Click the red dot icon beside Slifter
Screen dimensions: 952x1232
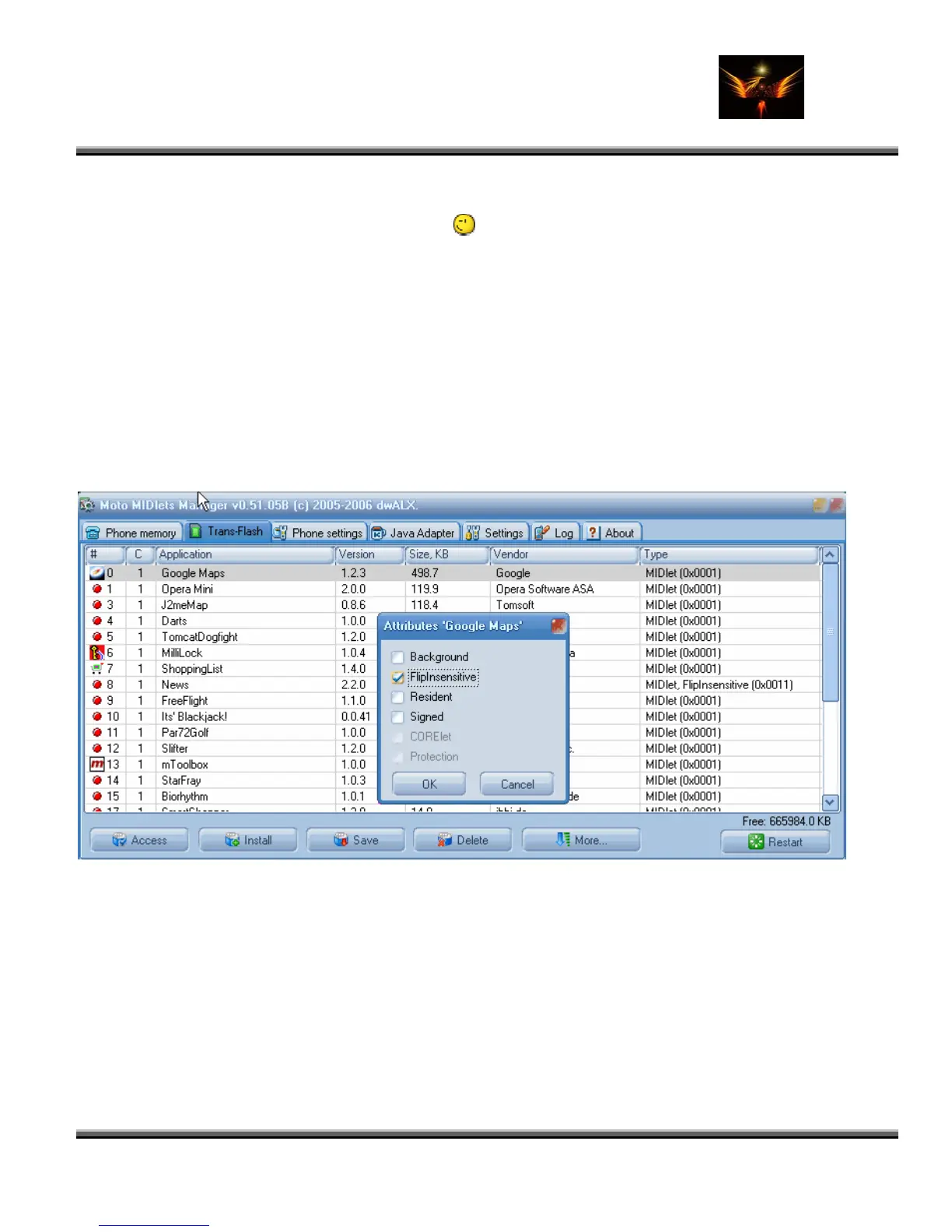[97, 748]
